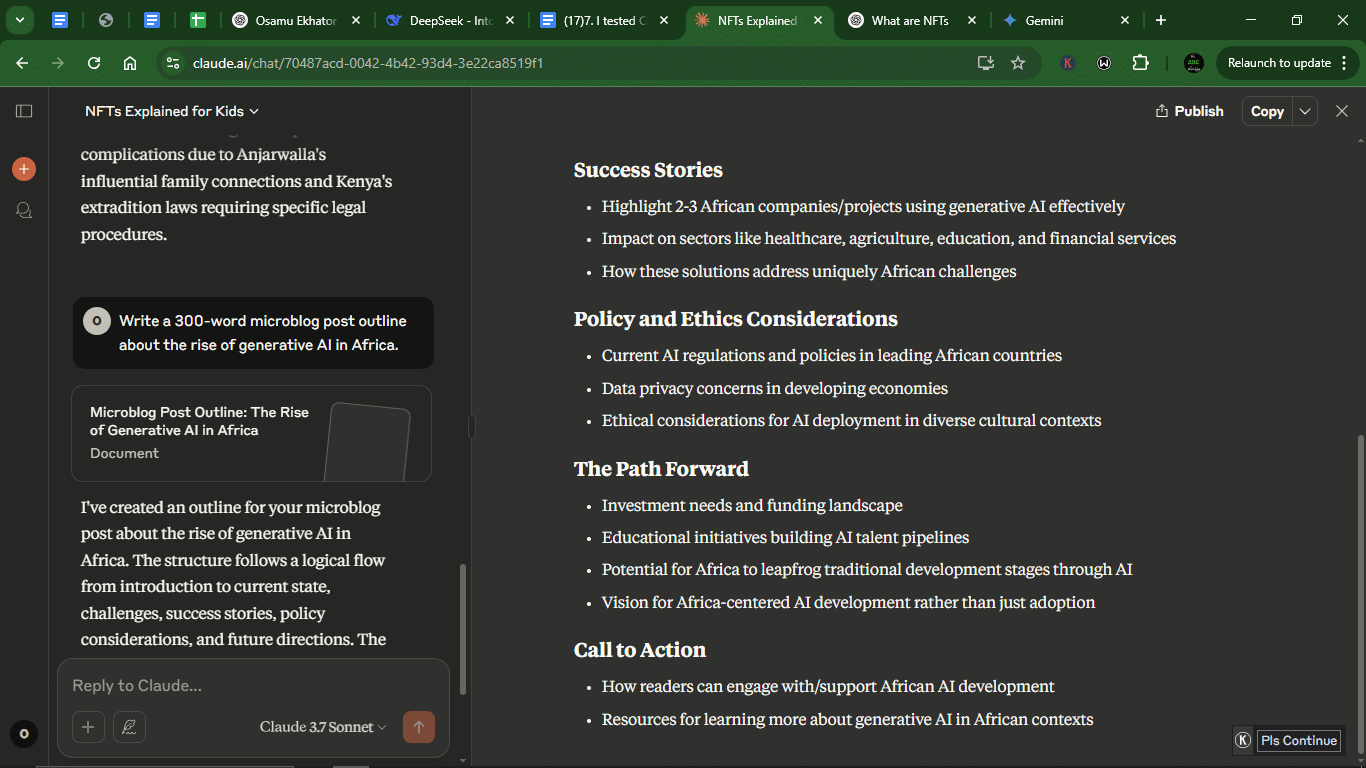The image size is (1366, 768).
Task: Click the 'Call to Action' heading
Action: click(x=640, y=650)
